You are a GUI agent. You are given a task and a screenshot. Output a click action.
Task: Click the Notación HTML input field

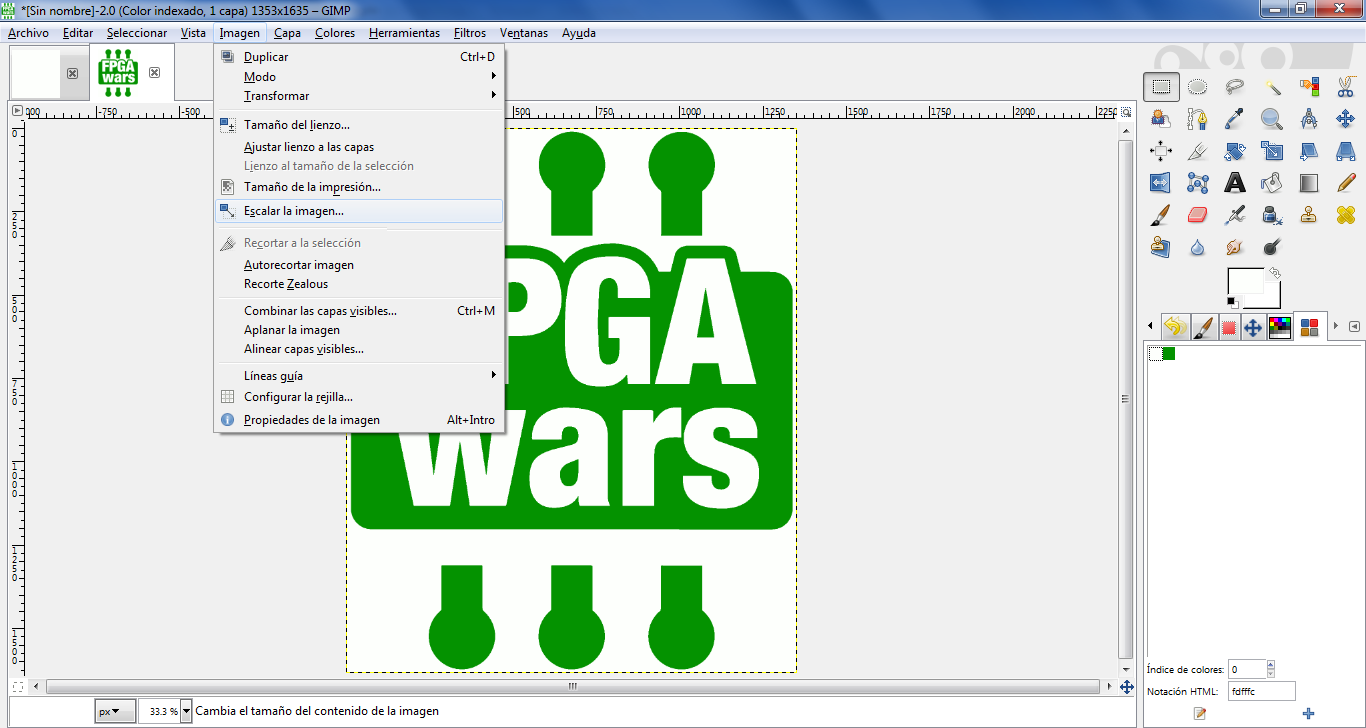pyautogui.click(x=1262, y=691)
